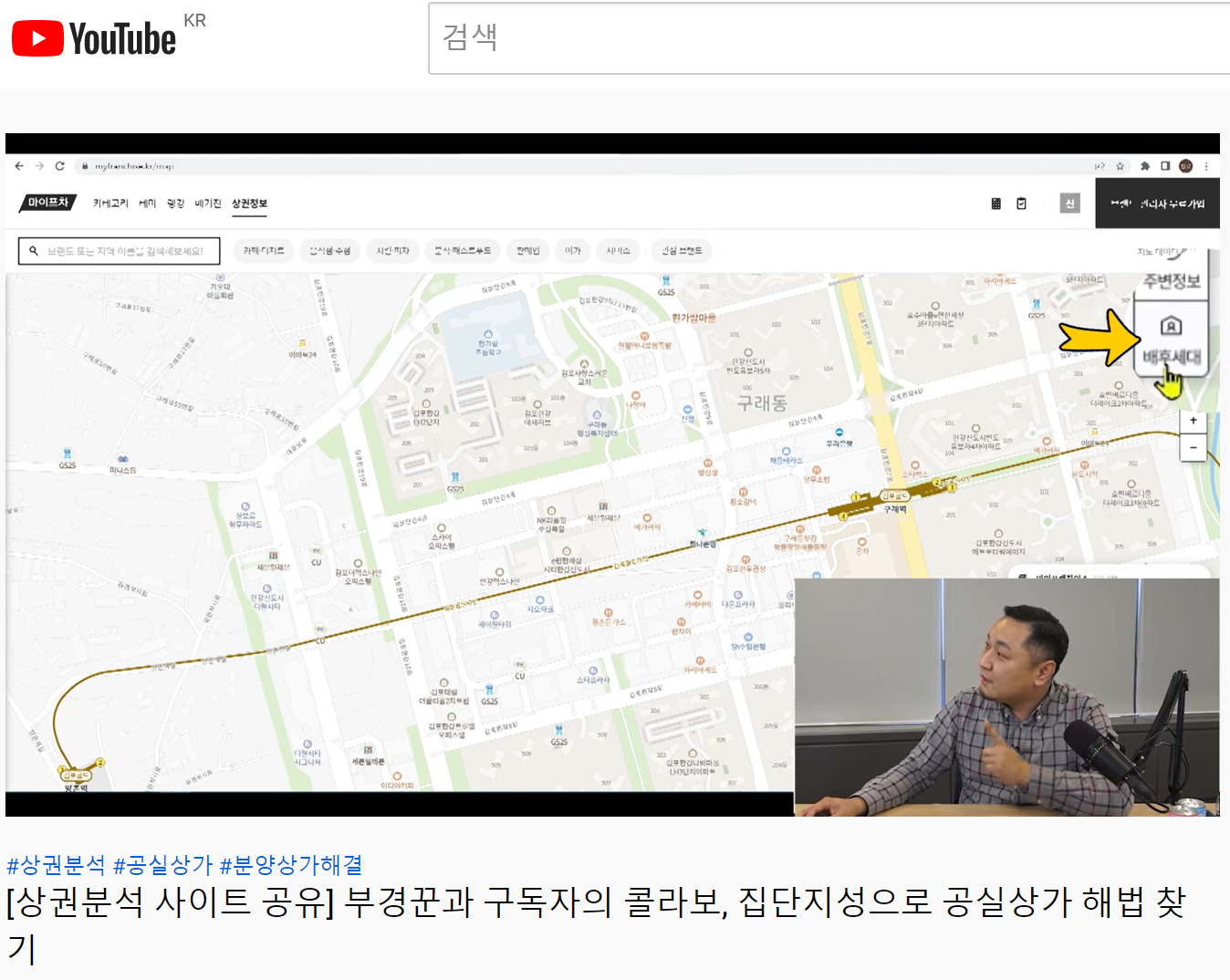Click the browser forward arrow in the video

coord(39,166)
